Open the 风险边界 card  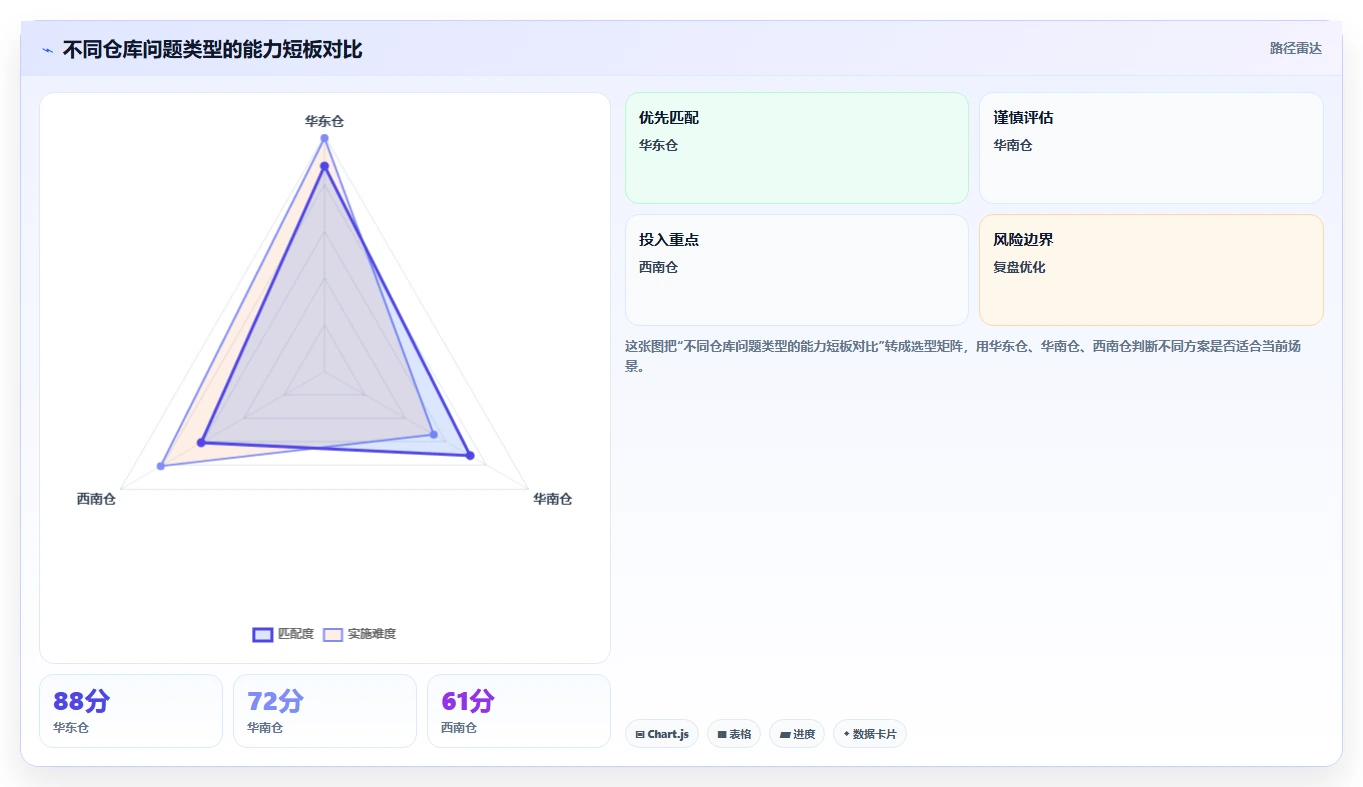tap(1151, 270)
